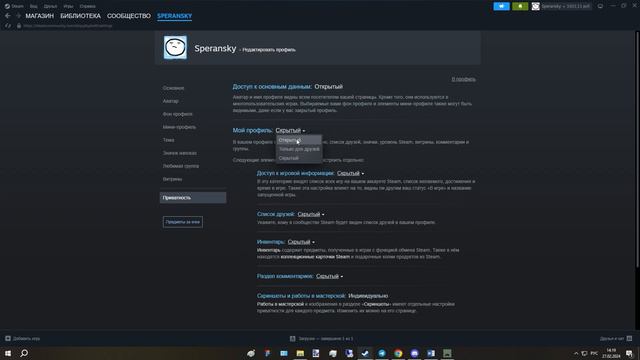The image size is (640, 360).
Task: Click the Друзья и чат label
Action: click(x=612, y=338)
